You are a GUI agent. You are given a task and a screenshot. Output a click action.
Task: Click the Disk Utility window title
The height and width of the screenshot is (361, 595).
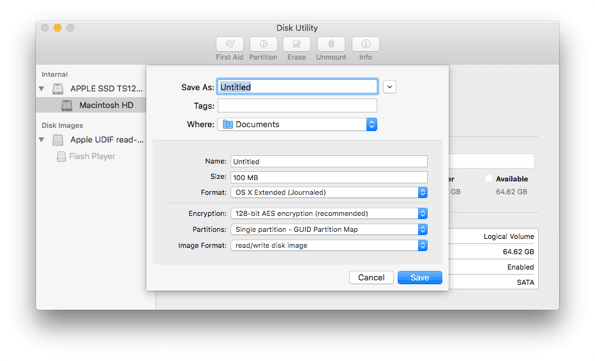(x=297, y=28)
